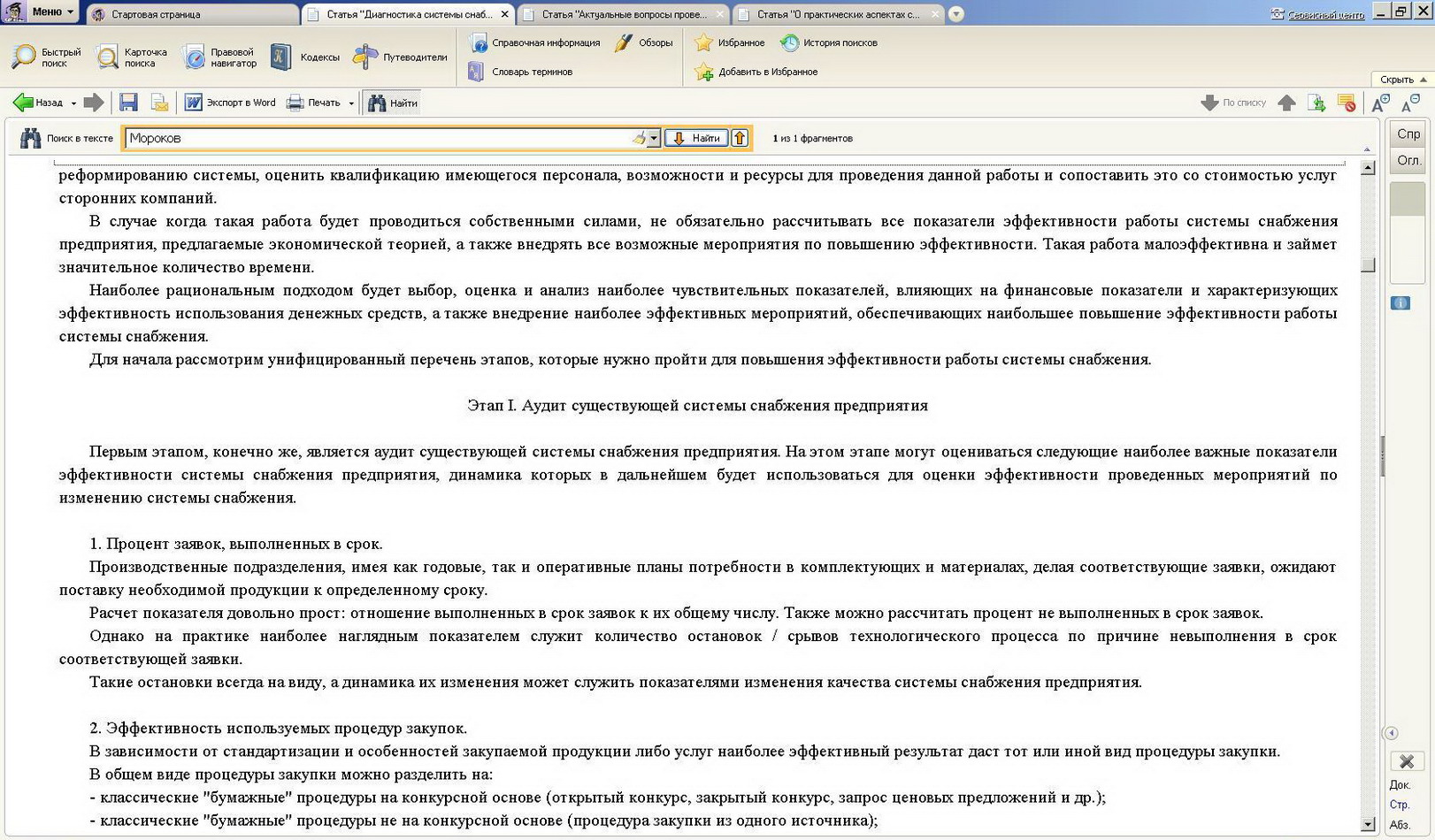
Task: Click the decrease font size icon
Action: [1410, 103]
